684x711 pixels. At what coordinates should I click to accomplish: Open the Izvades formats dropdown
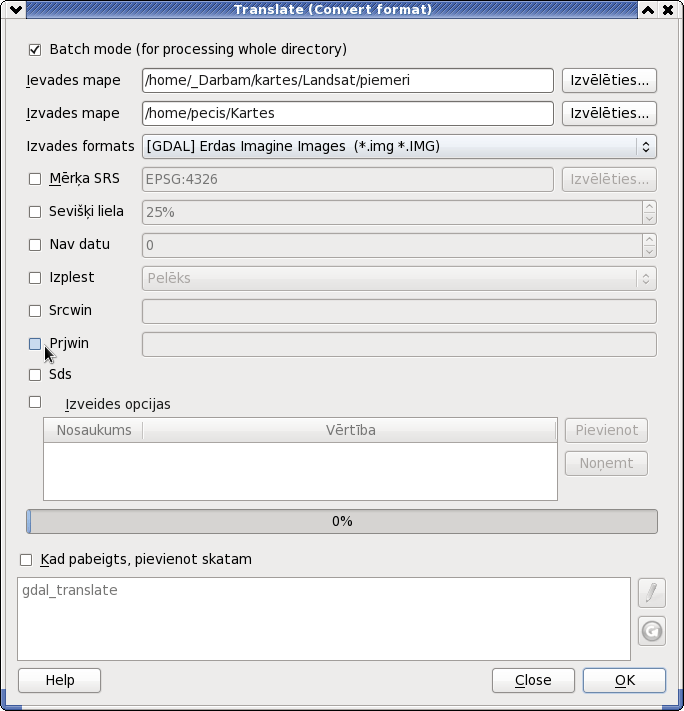(x=399, y=146)
